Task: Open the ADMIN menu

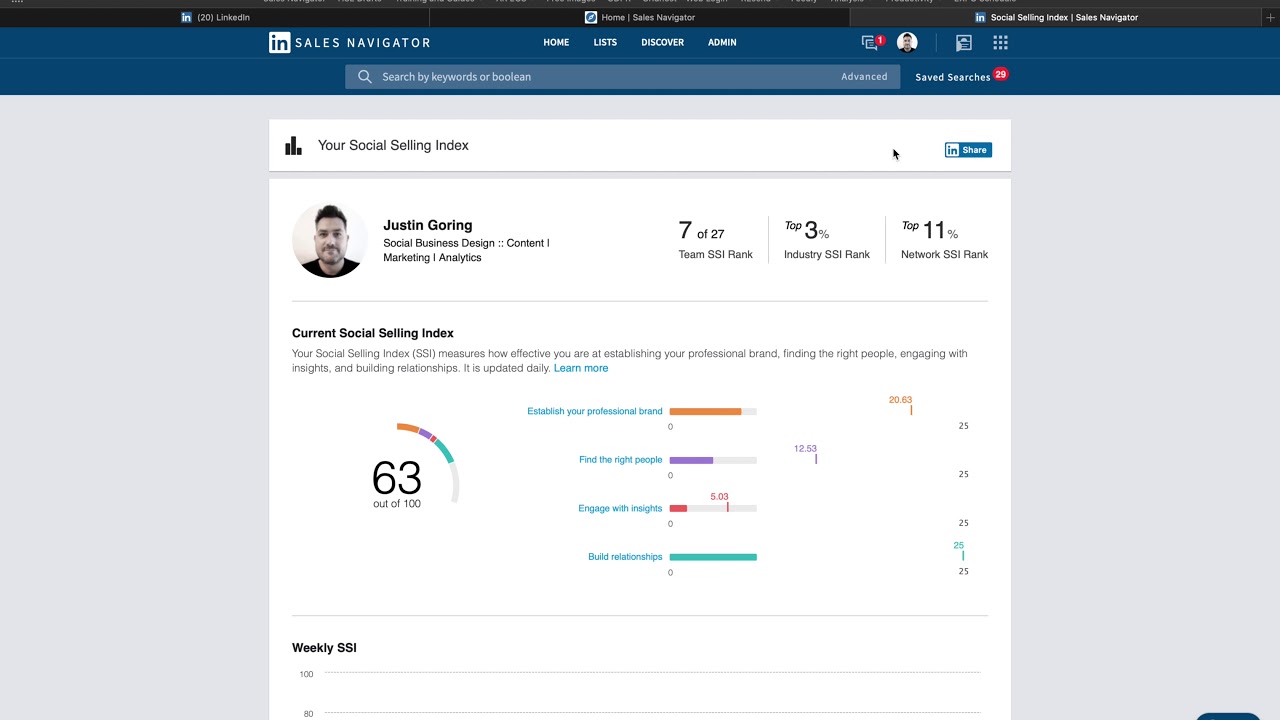Action: 722,42
